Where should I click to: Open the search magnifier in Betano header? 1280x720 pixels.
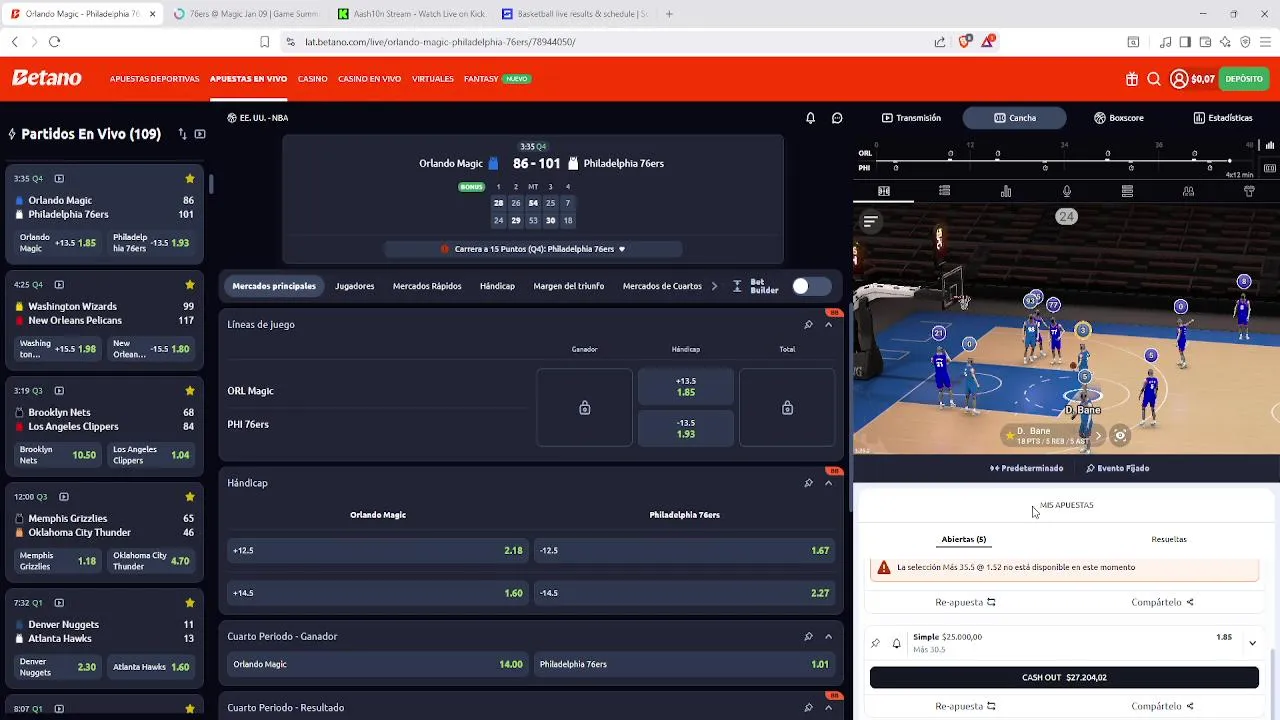(1154, 79)
